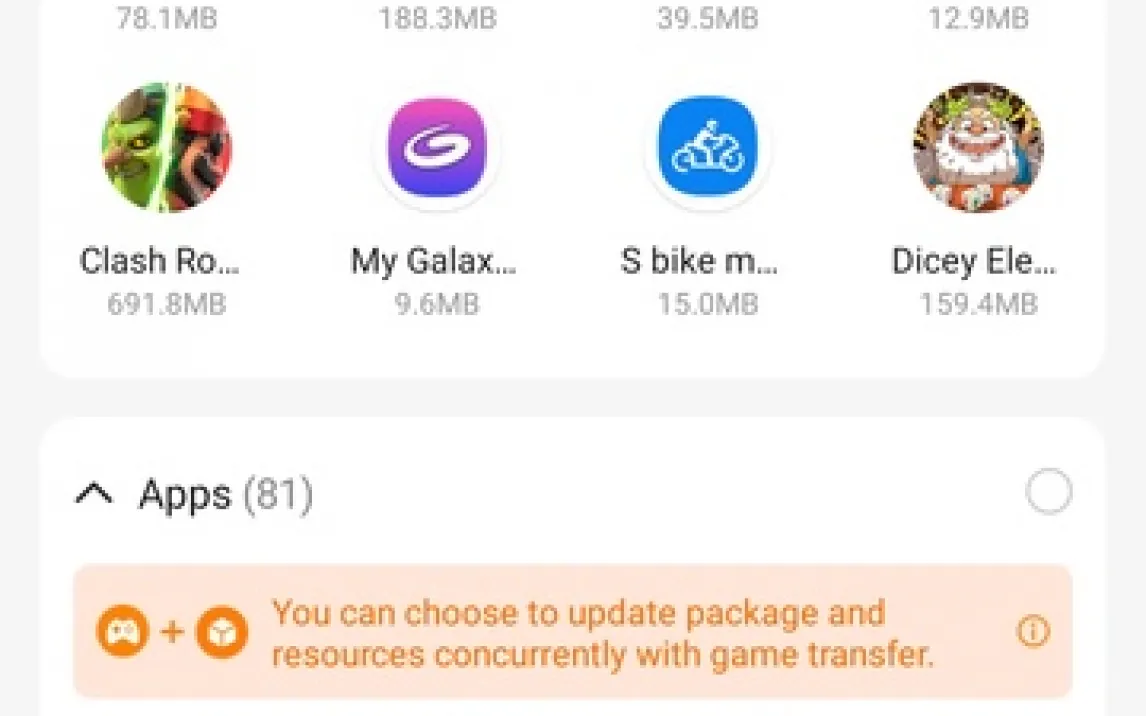Click the plus sign between banner icons

pos(172,631)
